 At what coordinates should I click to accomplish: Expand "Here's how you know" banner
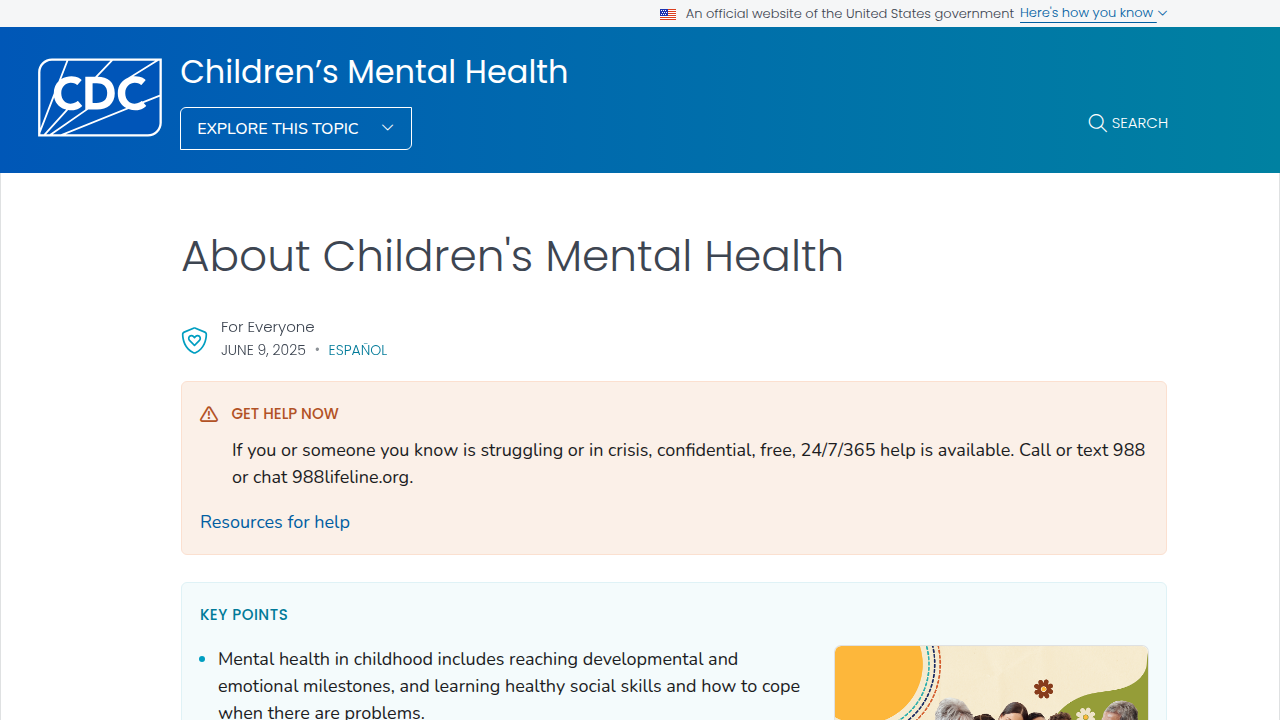[1093, 13]
